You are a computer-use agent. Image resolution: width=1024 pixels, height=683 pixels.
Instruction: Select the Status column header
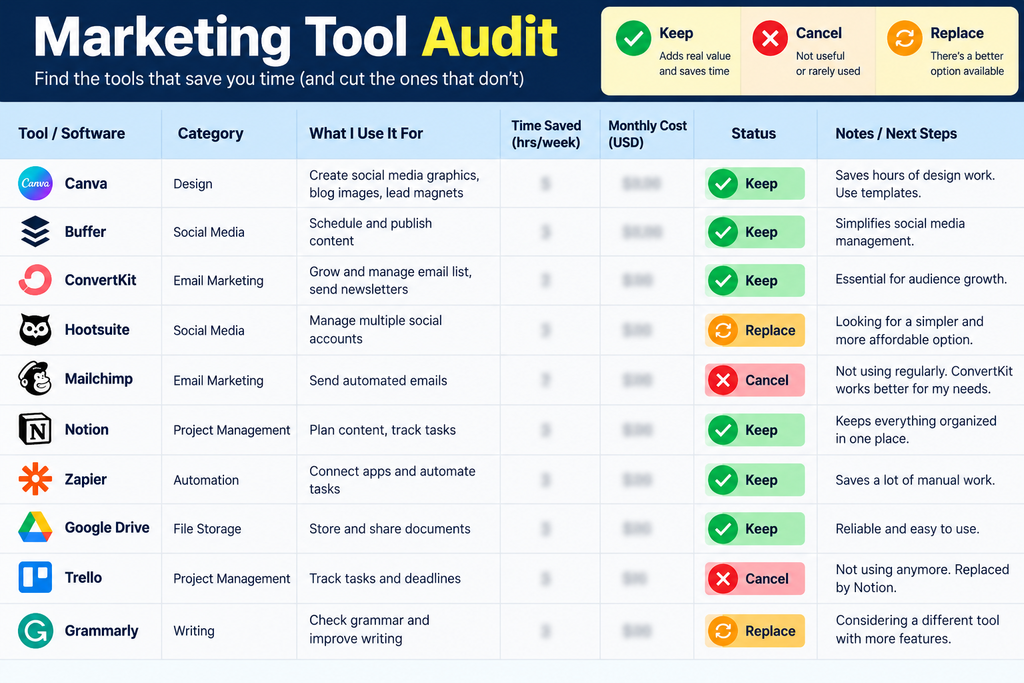754,133
